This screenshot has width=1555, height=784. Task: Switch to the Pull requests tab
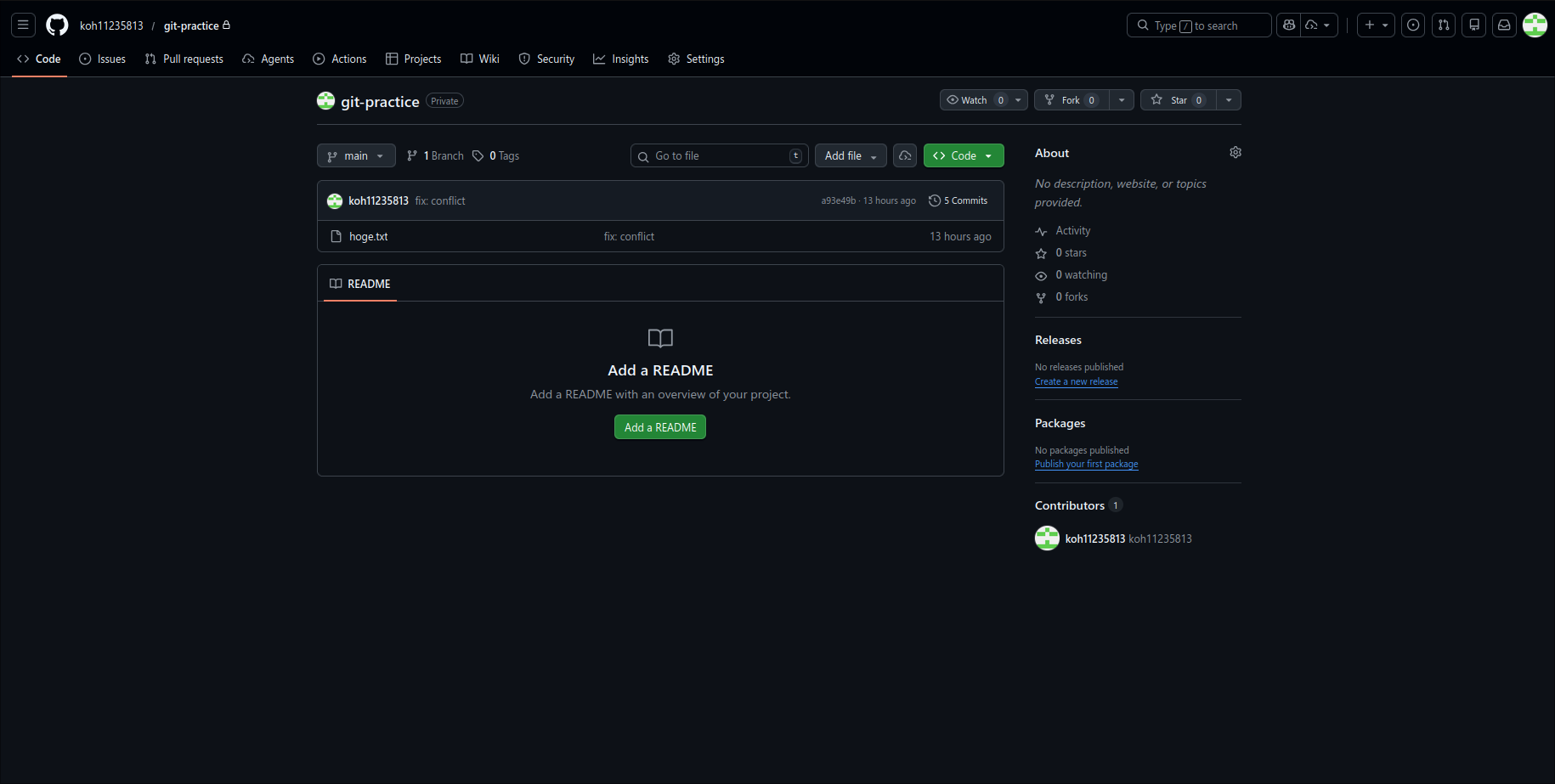(x=184, y=59)
